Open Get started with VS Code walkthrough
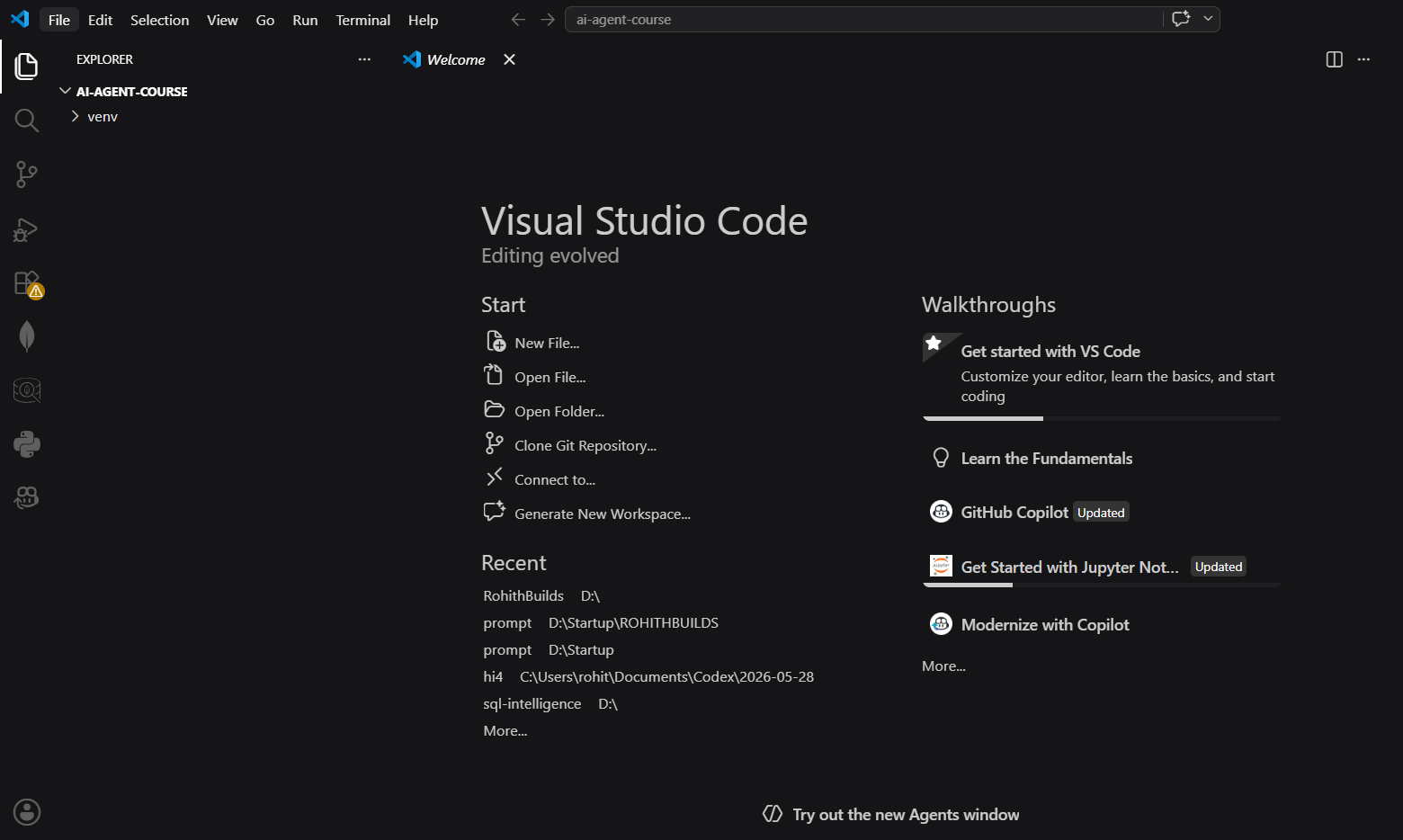Viewport: 1403px width, 840px height. 1102,376
